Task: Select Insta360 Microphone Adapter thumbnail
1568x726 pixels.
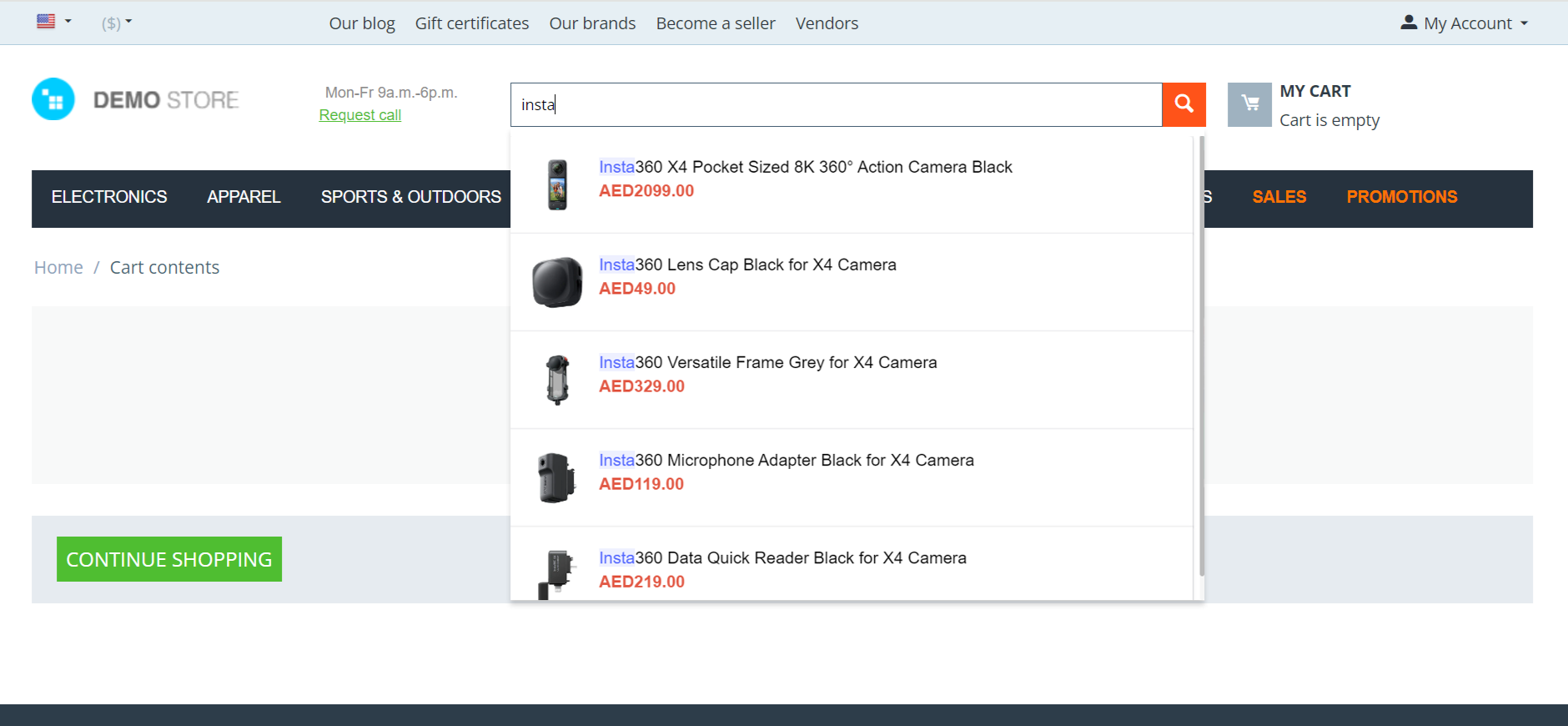Action: coord(557,477)
